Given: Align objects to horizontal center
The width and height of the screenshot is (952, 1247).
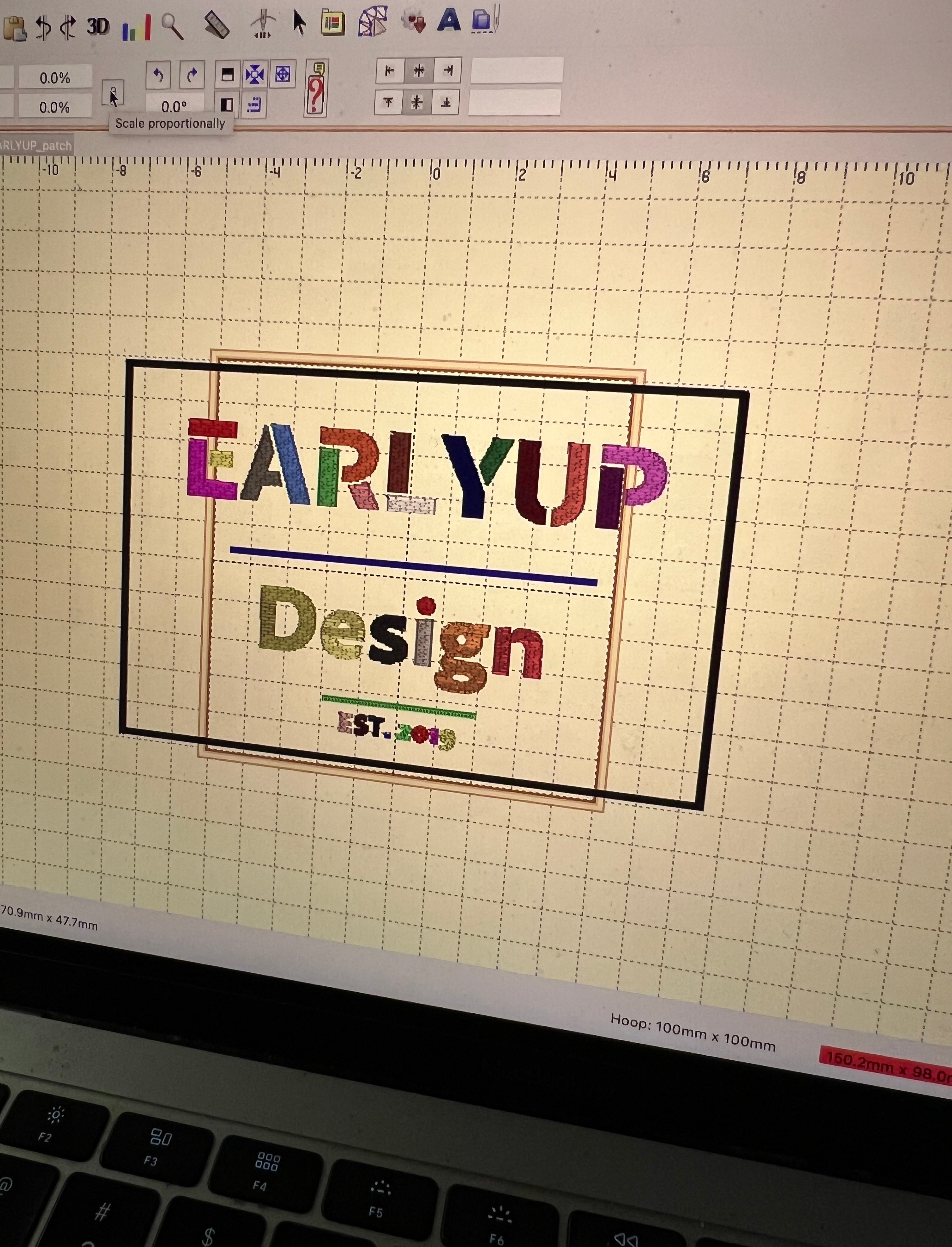Looking at the screenshot, I should (419, 70).
